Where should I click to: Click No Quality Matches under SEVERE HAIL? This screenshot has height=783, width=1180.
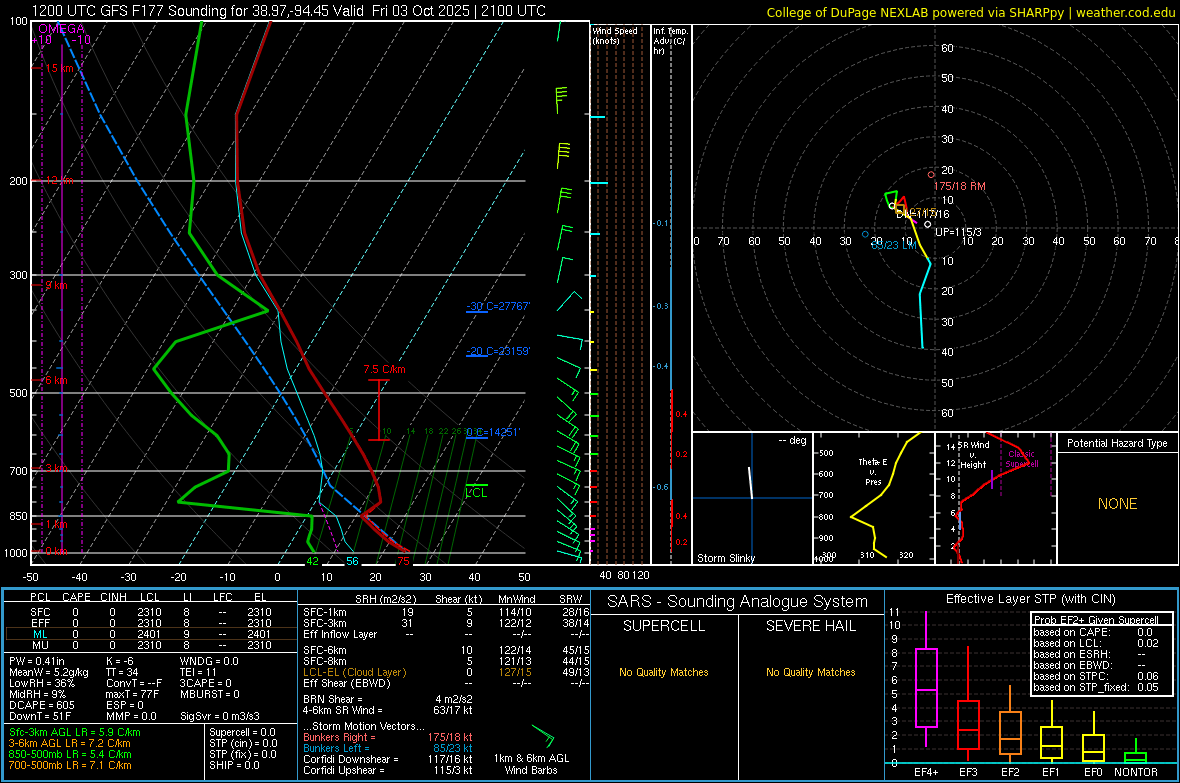pos(810,672)
